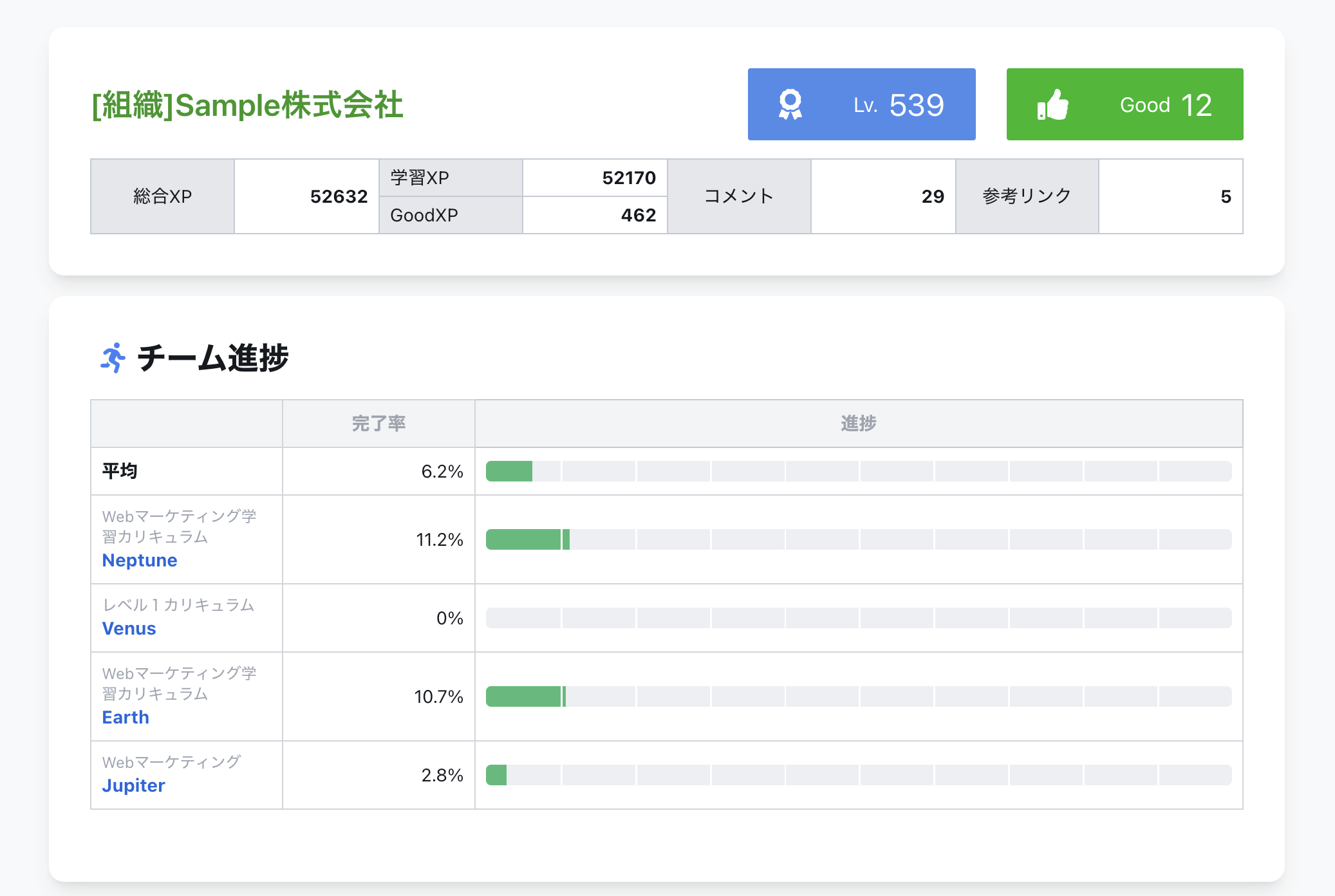
Task: Click the 0% completion rate for Venus
Action: 450,618
